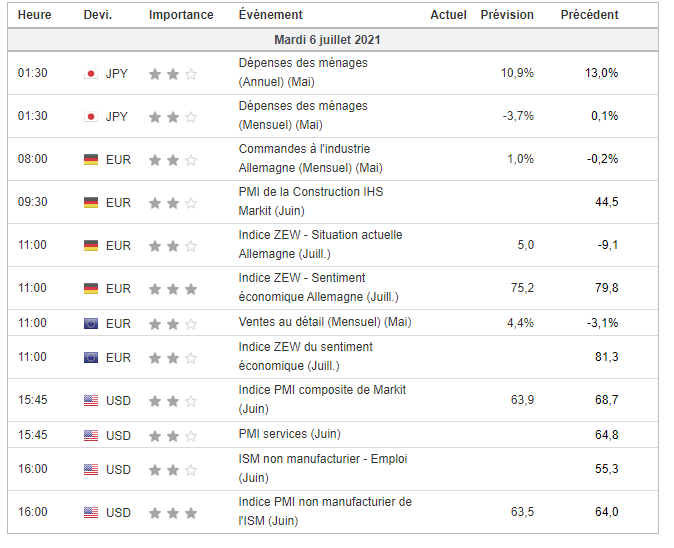Open Indice PMI non manufacturier de l'ISM
This screenshot has width=674, height=548.
325,511
